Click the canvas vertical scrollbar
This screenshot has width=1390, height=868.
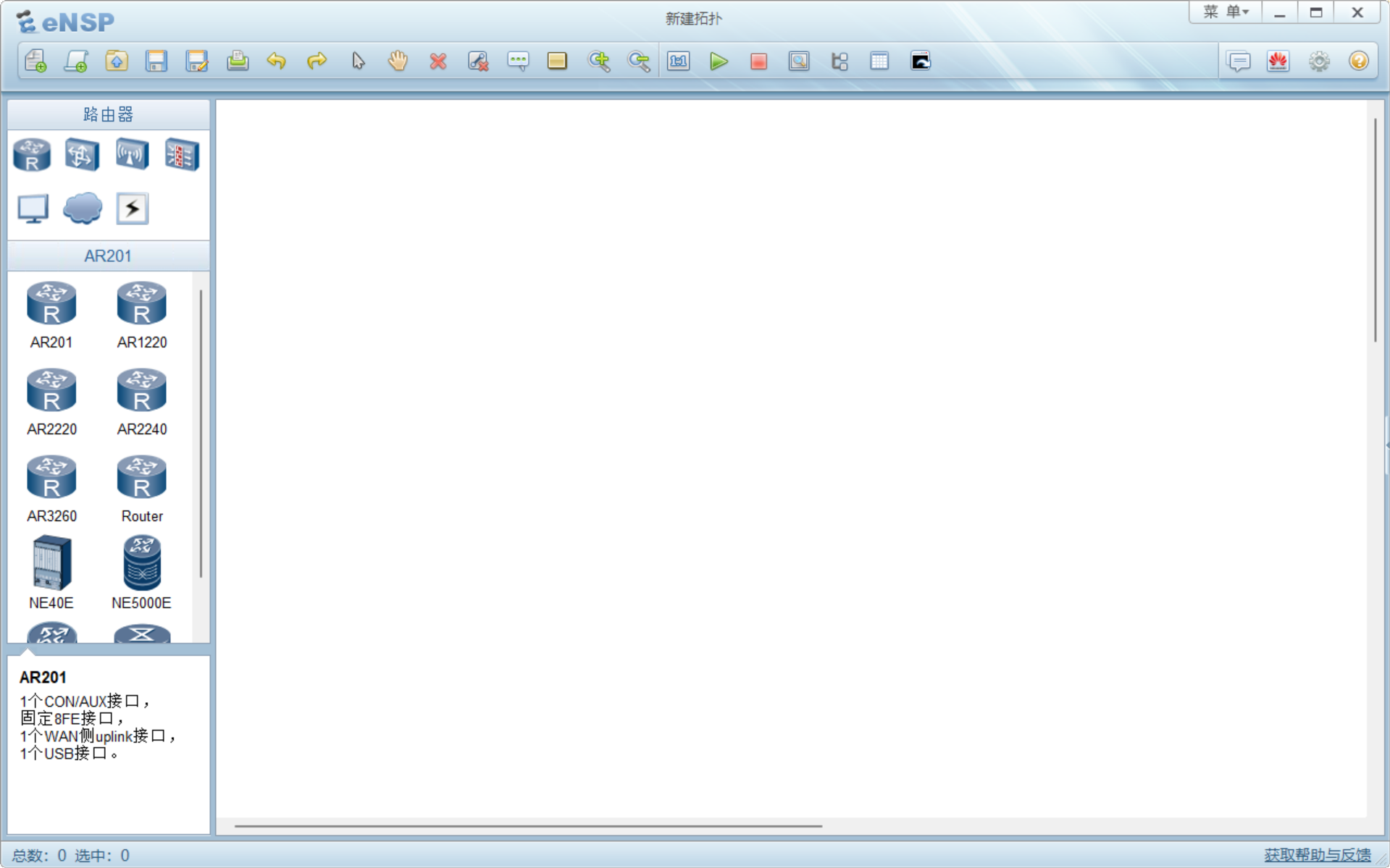[1375, 230]
